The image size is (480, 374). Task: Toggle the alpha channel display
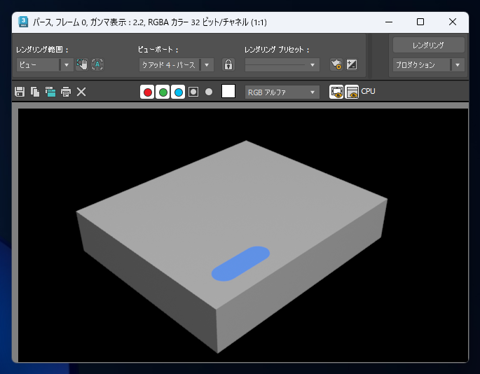point(193,92)
